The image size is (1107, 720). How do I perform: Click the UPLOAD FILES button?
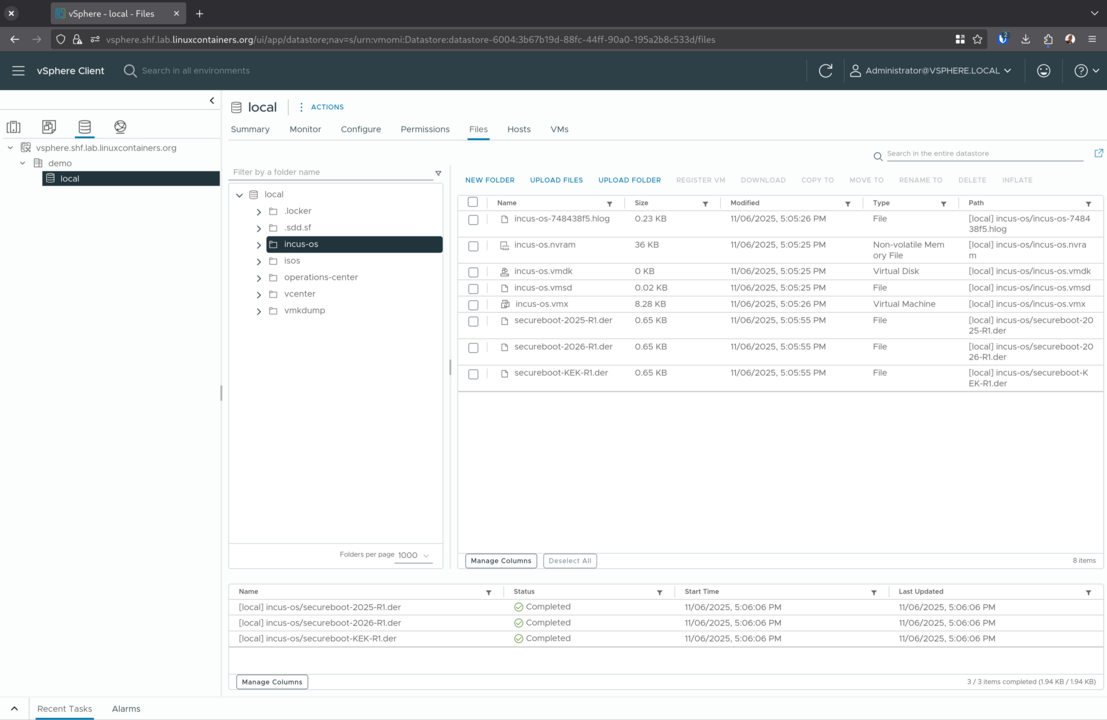click(x=556, y=180)
